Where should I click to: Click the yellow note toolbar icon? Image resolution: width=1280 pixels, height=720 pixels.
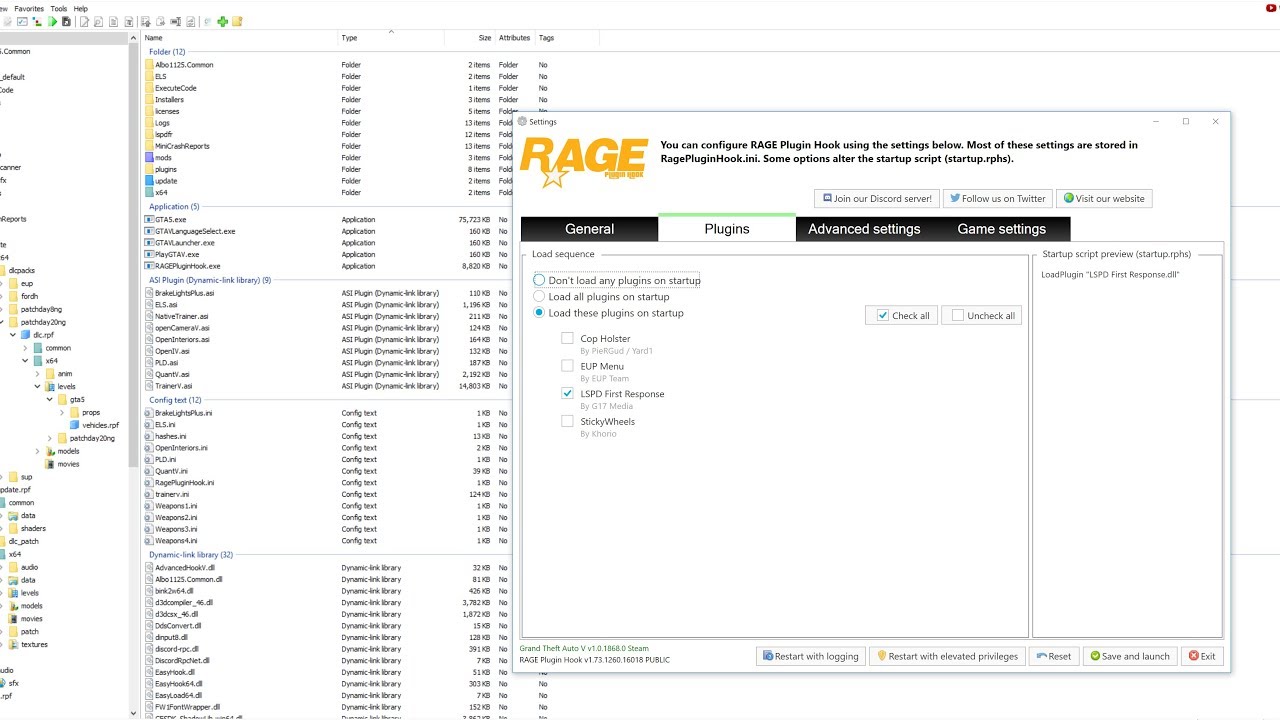(x=237, y=21)
